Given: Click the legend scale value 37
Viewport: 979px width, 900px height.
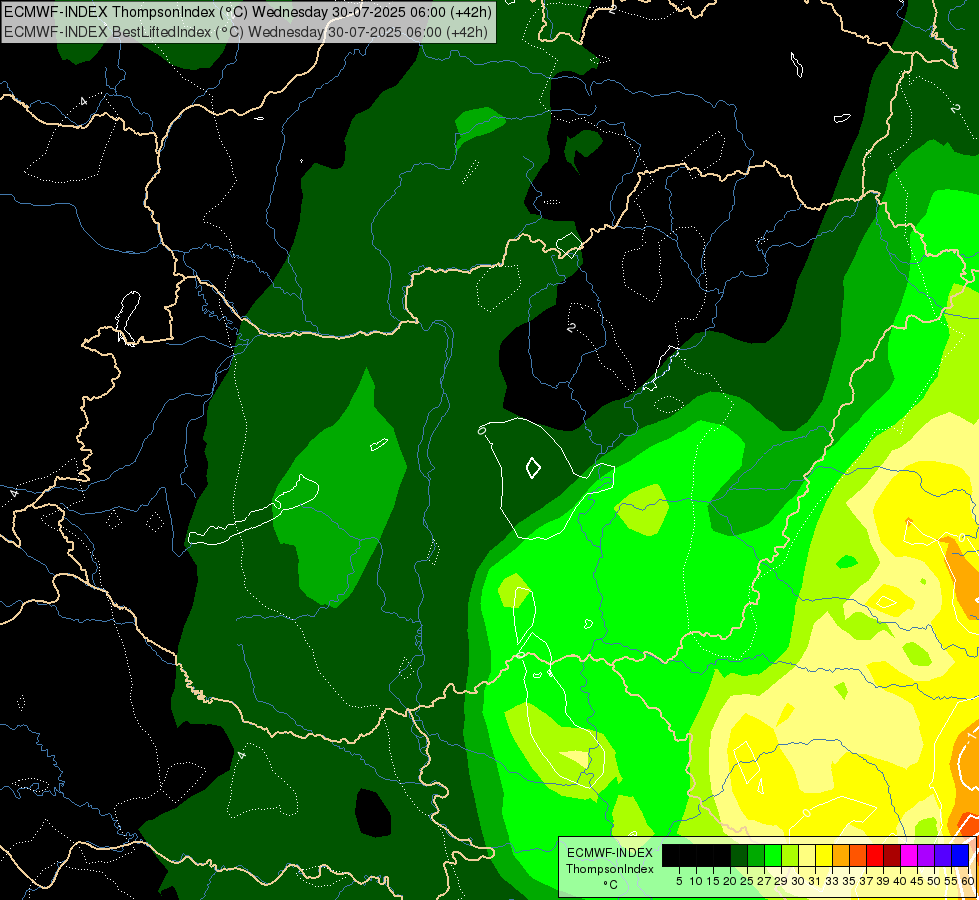Looking at the screenshot, I should tap(866, 881).
